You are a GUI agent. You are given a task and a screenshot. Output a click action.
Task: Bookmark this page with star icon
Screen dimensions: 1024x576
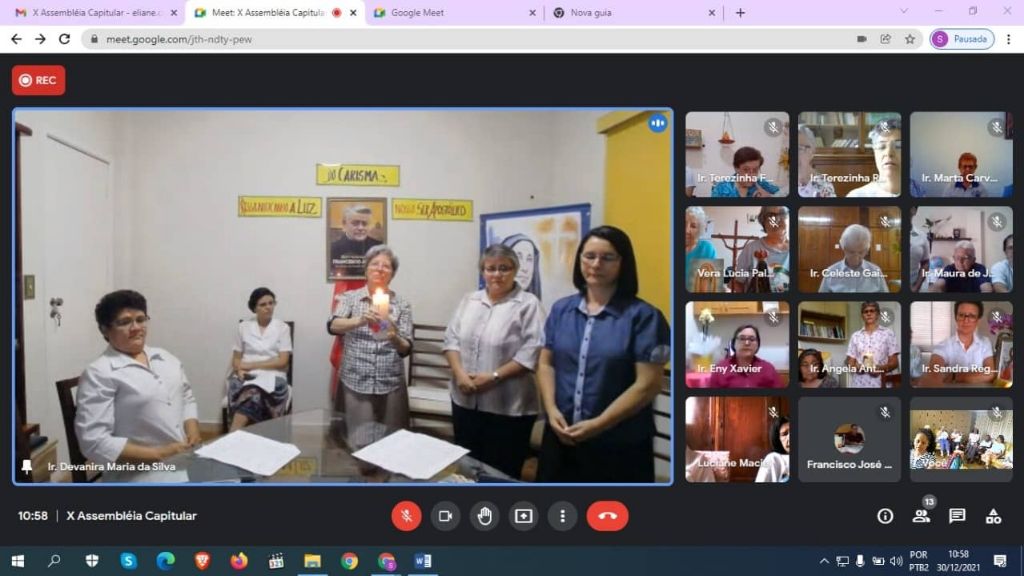910,39
